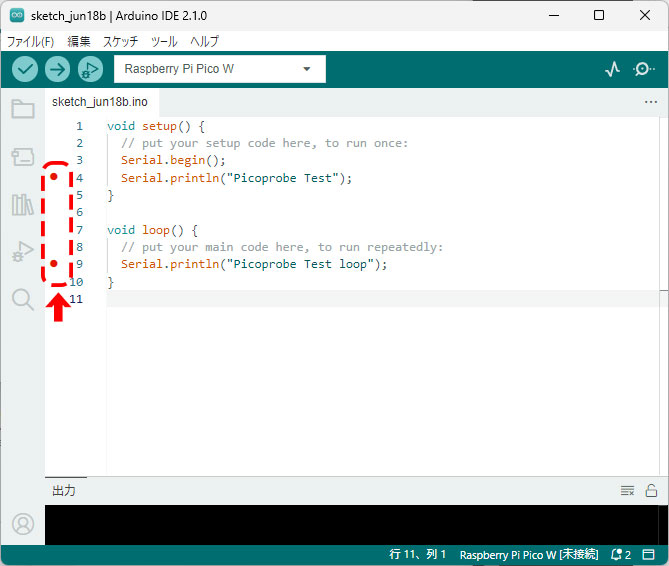
Task: Click the Verify checkmark button
Action: click(25, 69)
